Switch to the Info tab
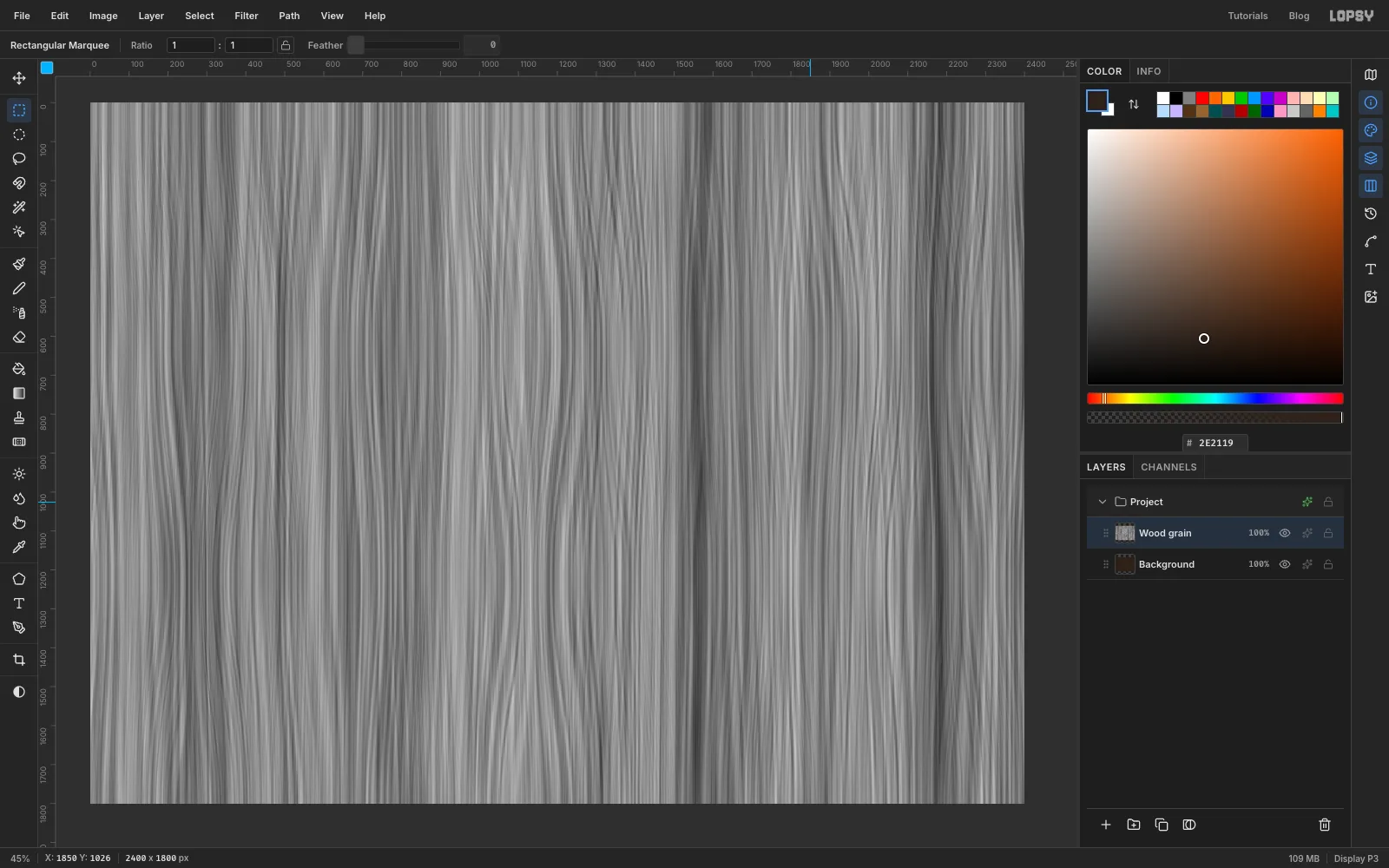The height and width of the screenshot is (868, 1389). pyautogui.click(x=1149, y=71)
